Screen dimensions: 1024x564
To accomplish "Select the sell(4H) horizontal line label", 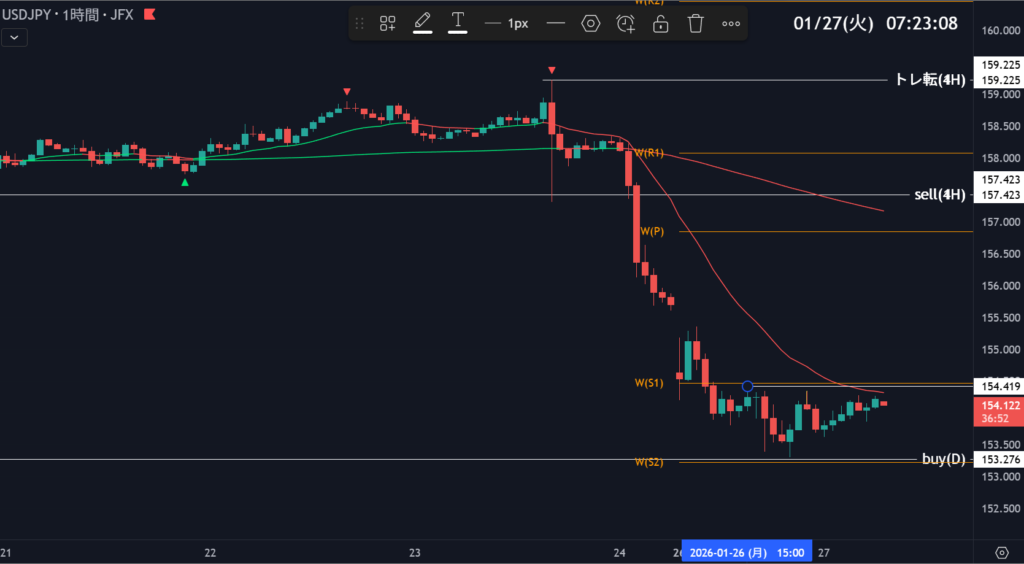I will pyautogui.click(x=939, y=195).
